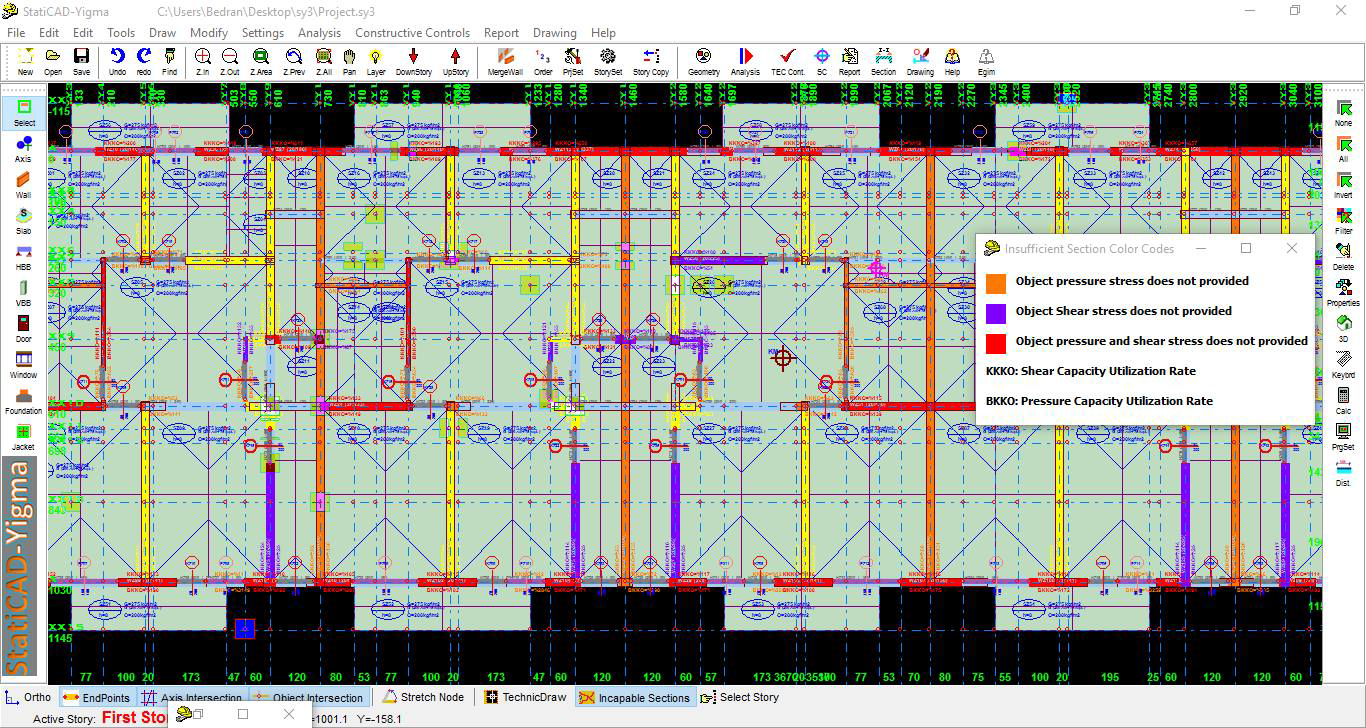Click the Story Copy icon
This screenshot has width=1366, height=728.
(x=650, y=61)
